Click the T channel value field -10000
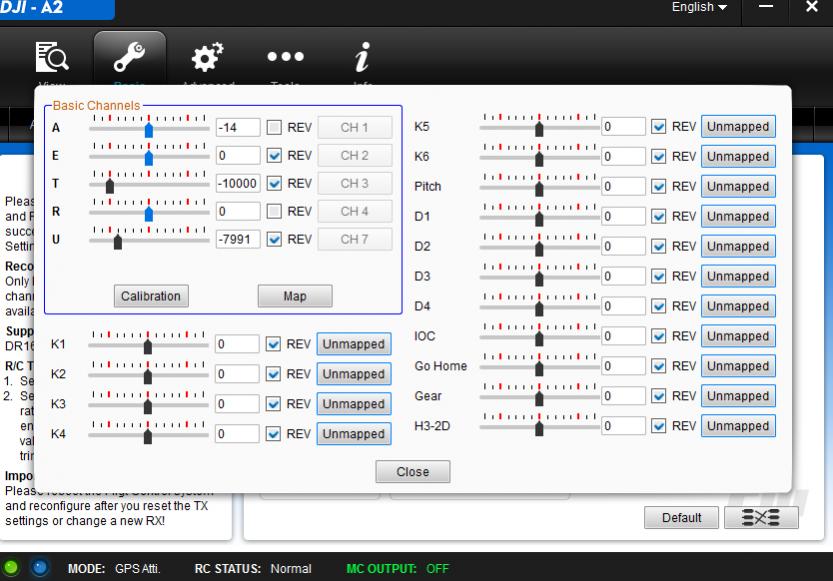This screenshot has width=833, height=581. click(238, 183)
